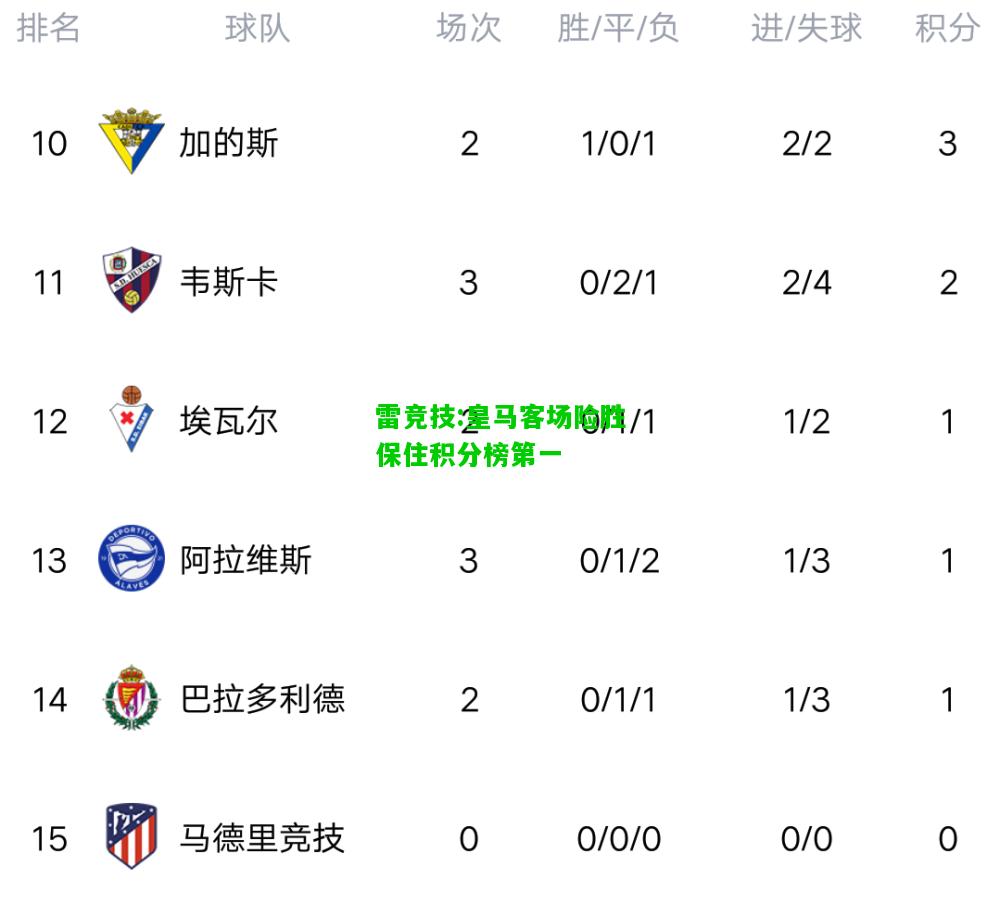This screenshot has height=917, width=1000.
Task: Select the Real Valladolid crest
Action: click(131, 697)
